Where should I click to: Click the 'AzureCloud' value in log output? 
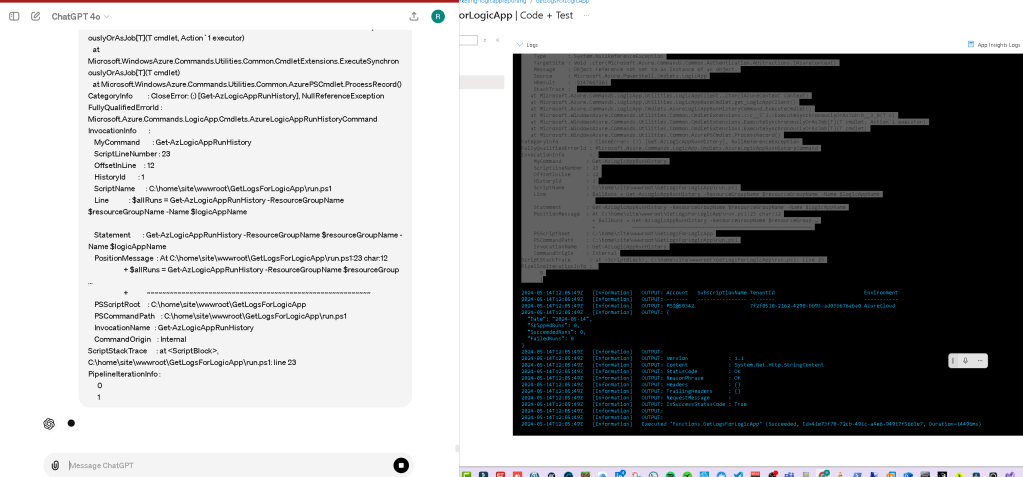tap(880, 305)
